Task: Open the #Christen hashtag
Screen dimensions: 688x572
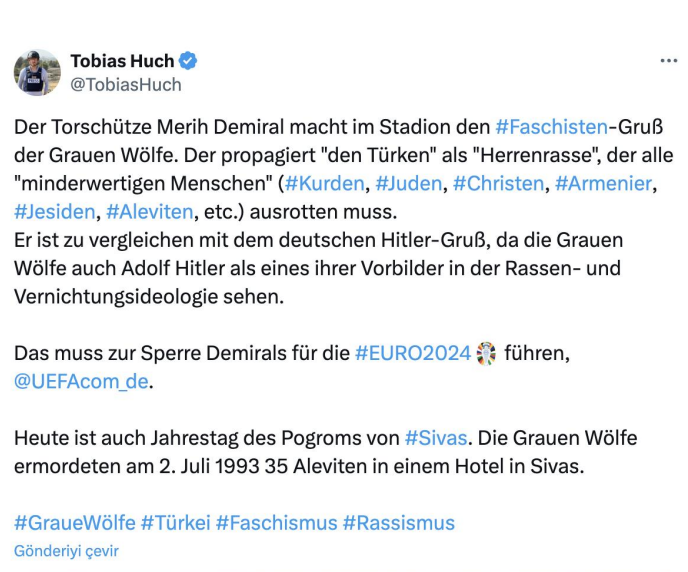Action: coord(498,183)
